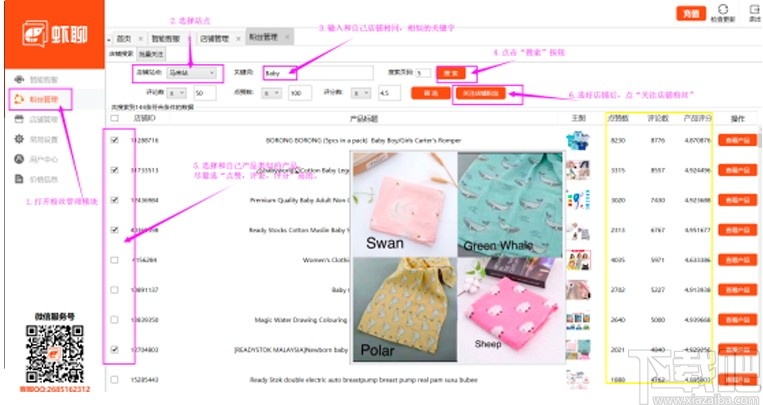The height and width of the screenshot is (405, 763).
Task: Toggle the select-all checkbox in table header
Action: (114, 118)
